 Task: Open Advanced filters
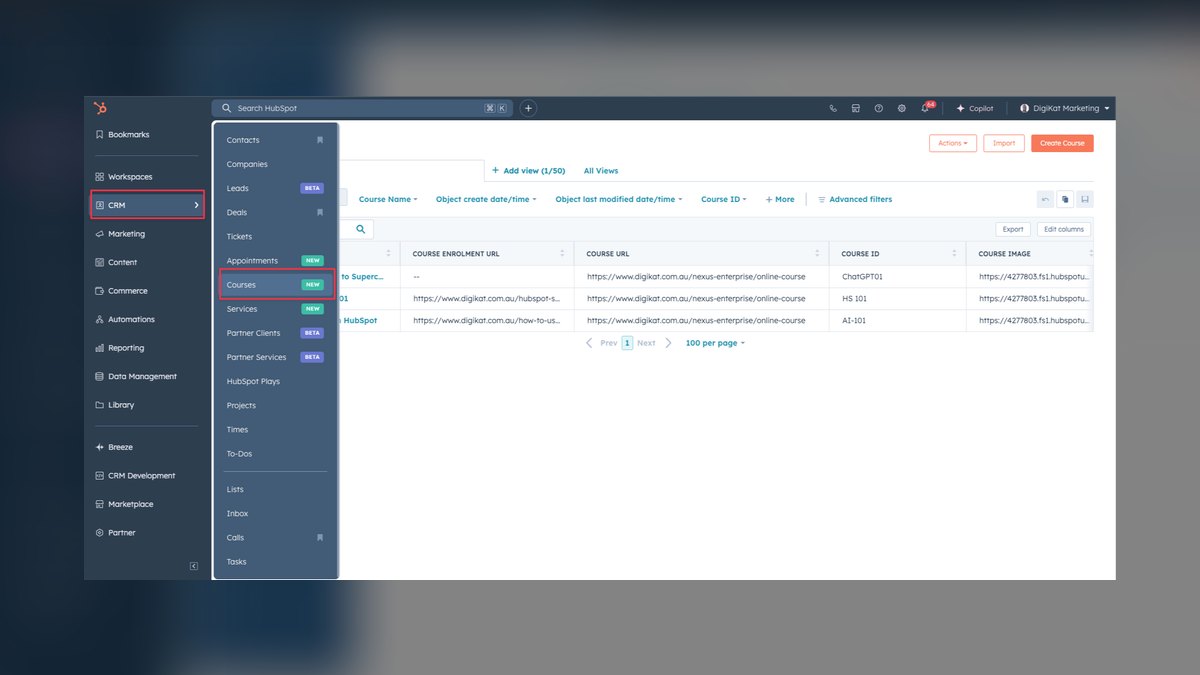pyautogui.click(x=855, y=199)
